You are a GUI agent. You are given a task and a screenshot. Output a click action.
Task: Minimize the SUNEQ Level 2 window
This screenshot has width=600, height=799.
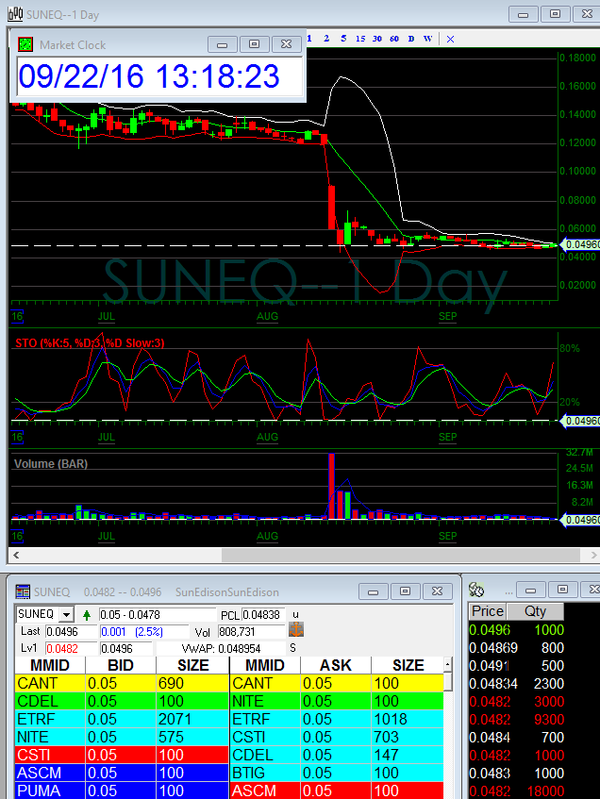pos(373,592)
